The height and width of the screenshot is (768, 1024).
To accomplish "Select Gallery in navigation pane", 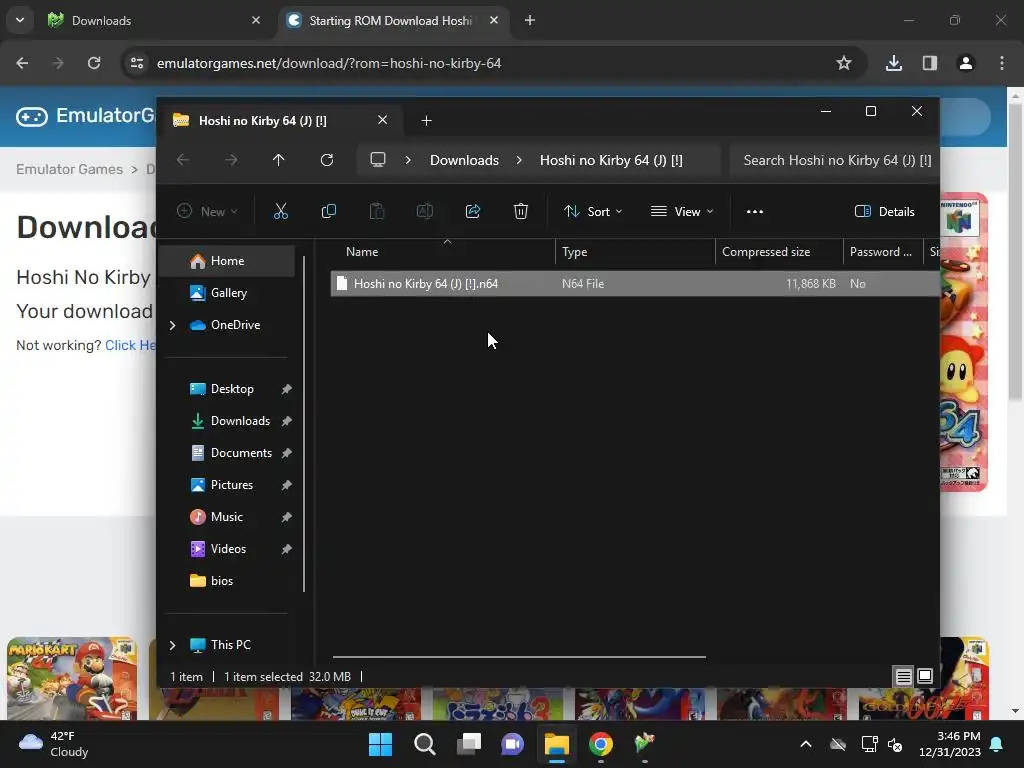I will 227,293.
